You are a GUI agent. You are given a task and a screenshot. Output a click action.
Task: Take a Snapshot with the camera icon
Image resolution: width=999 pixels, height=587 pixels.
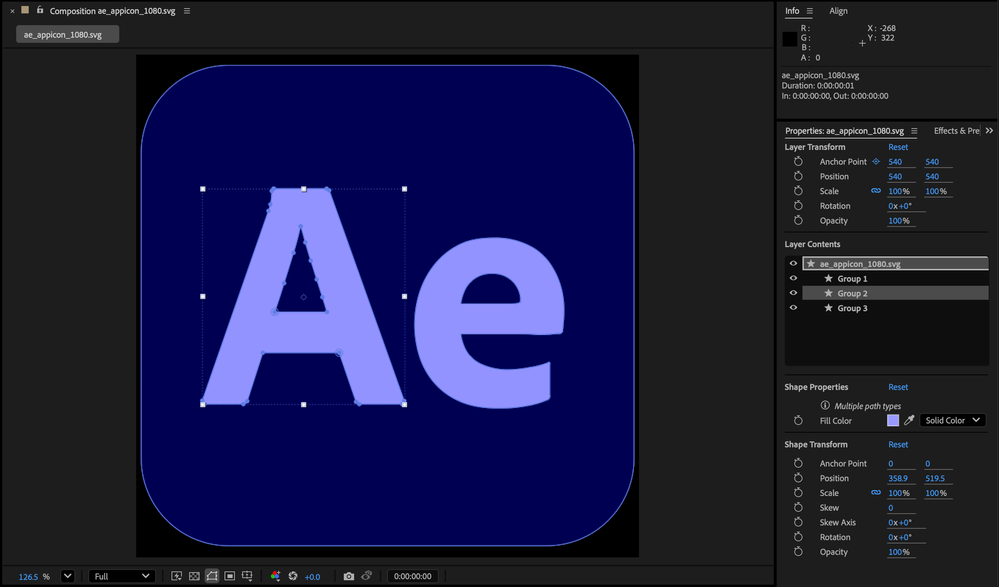(x=348, y=576)
